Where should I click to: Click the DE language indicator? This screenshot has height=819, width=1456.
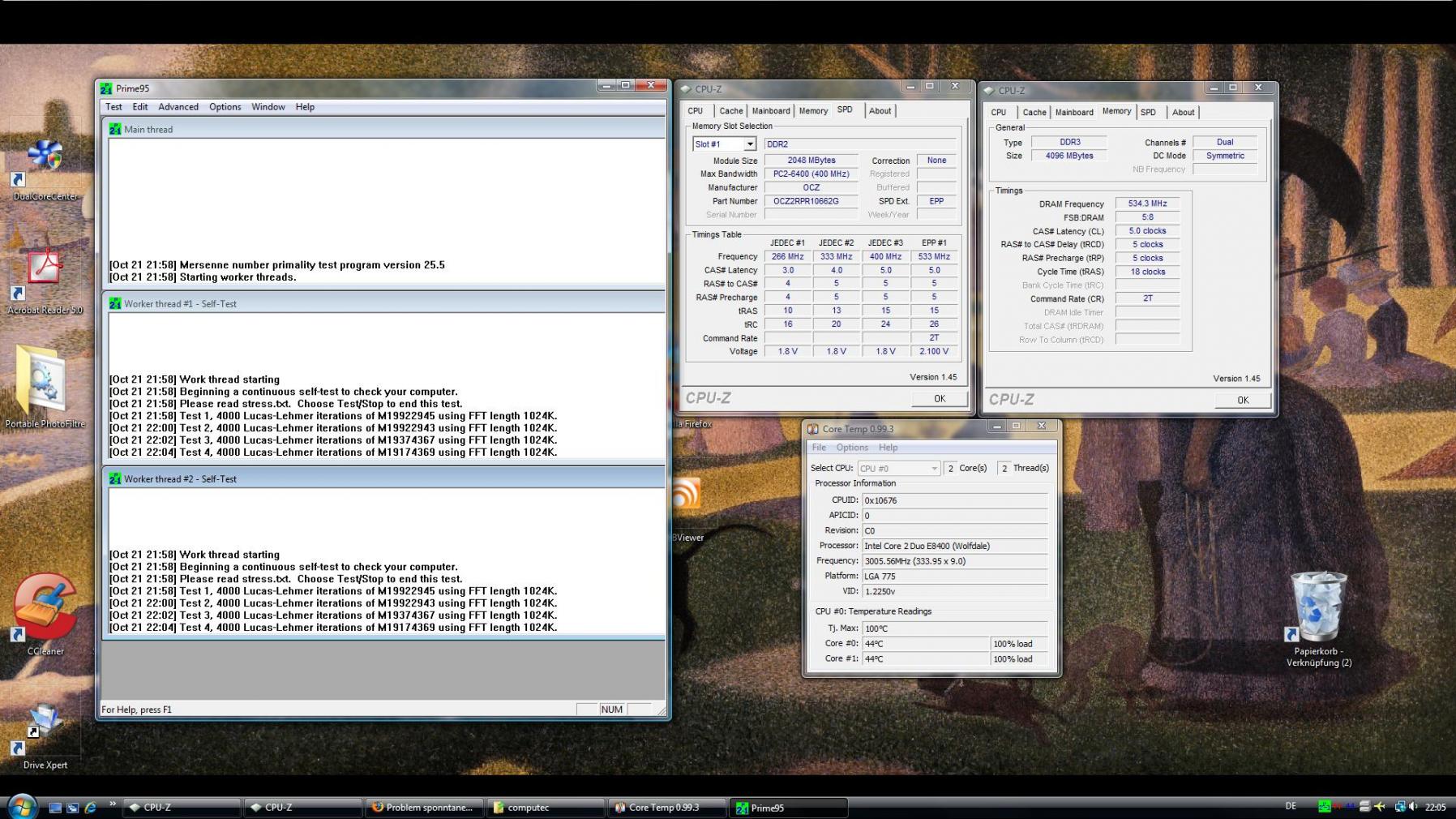(x=1291, y=806)
